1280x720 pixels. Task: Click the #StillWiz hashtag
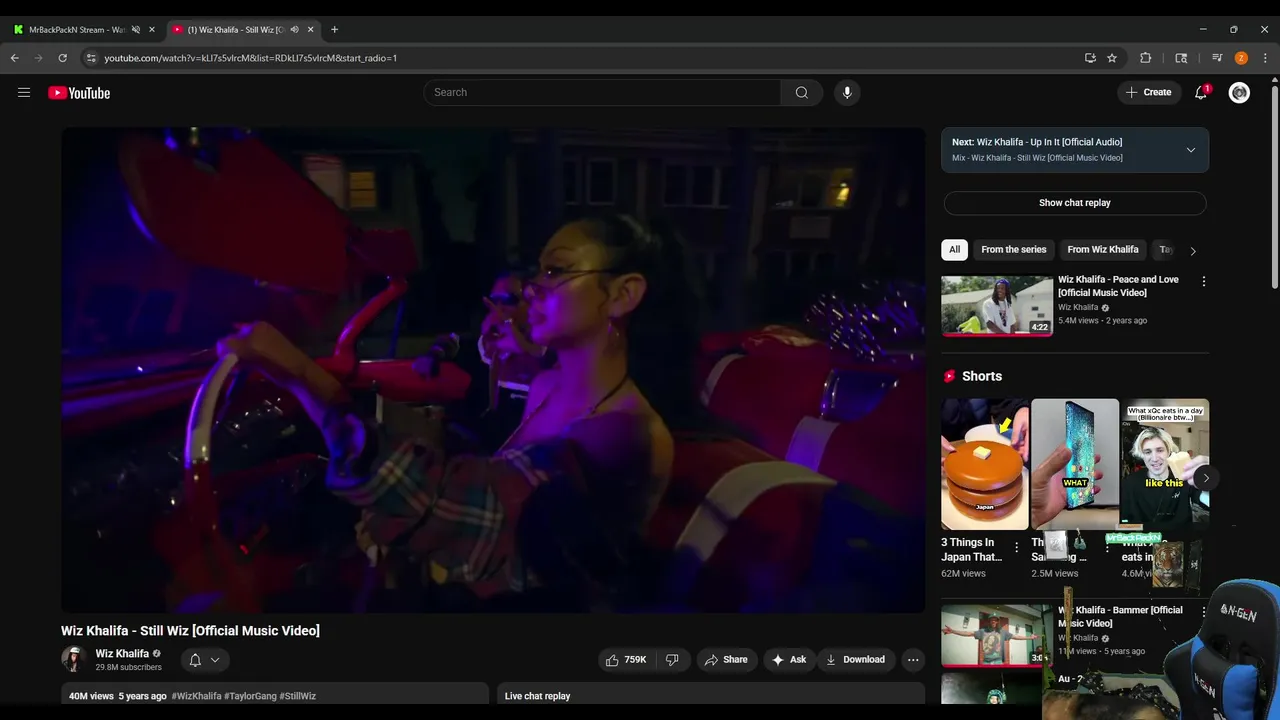[298, 696]
